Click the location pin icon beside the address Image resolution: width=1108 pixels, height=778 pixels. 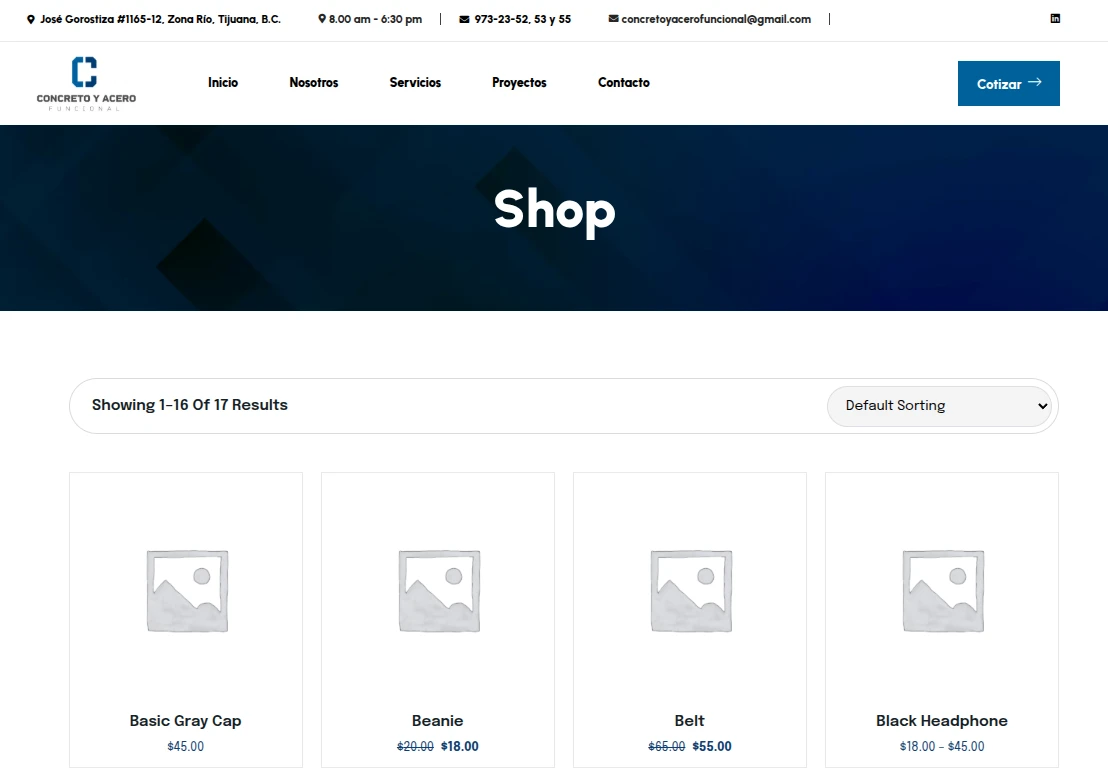pyautogui.click(x=30, y=20)
